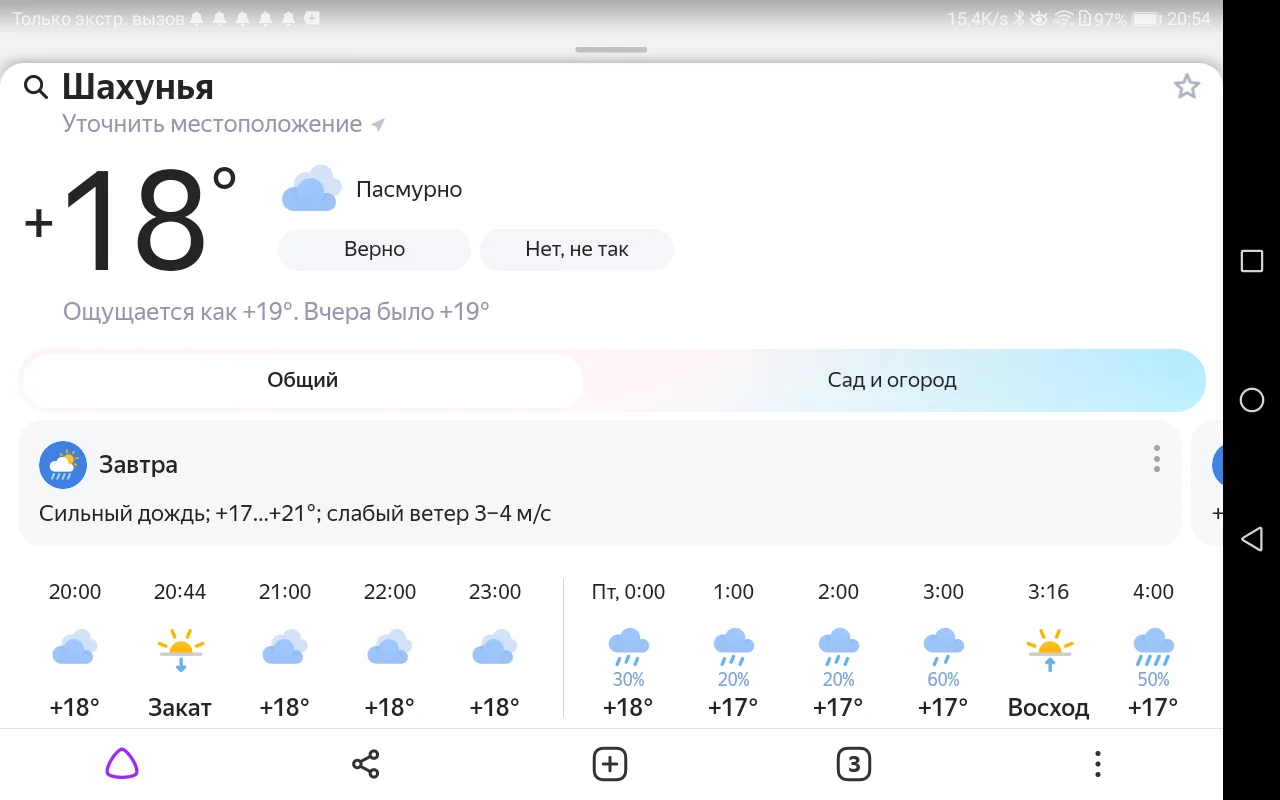Open search with the magnifier icon

tap(36, 87)
